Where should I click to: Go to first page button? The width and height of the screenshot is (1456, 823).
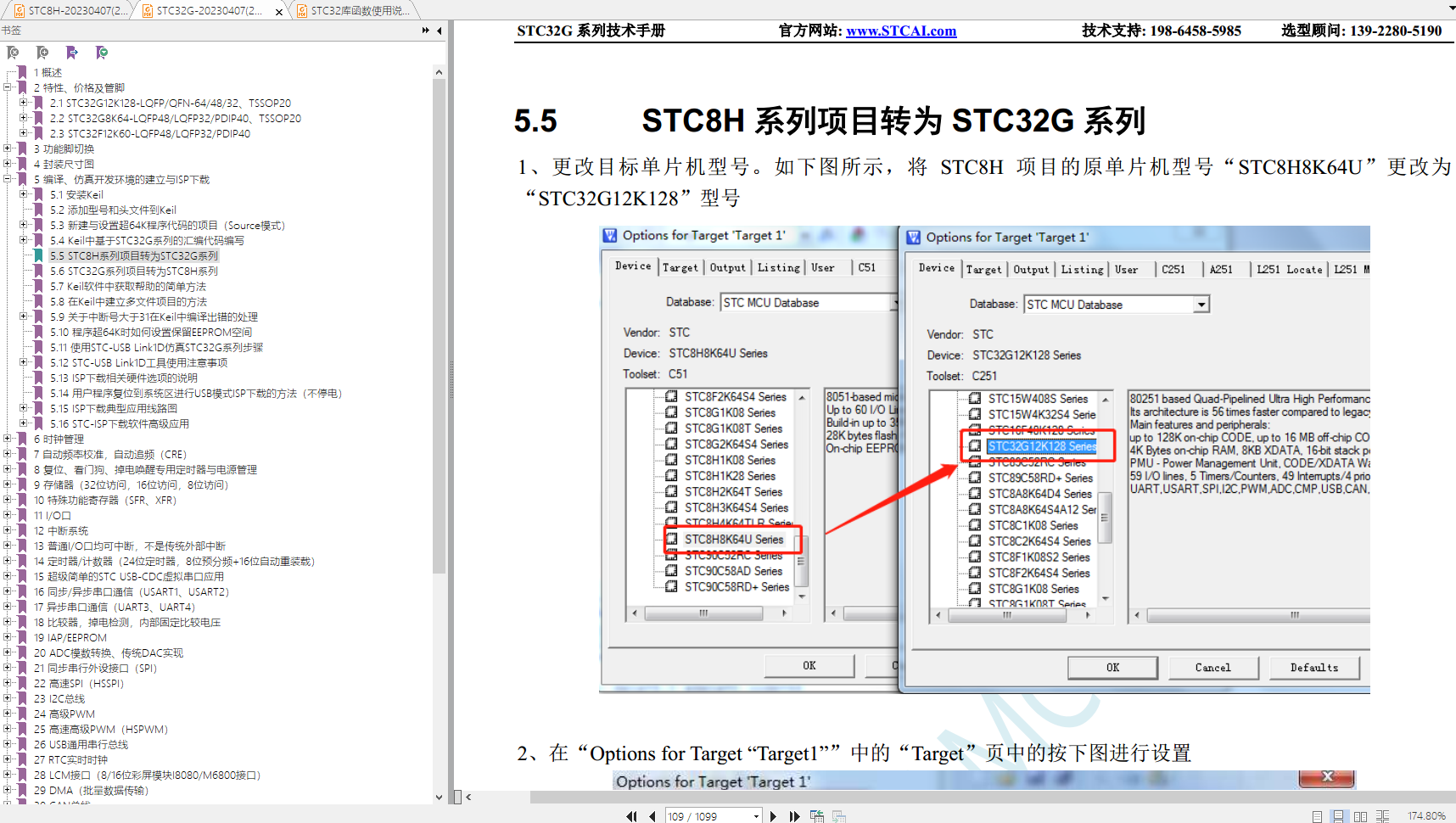631,816
